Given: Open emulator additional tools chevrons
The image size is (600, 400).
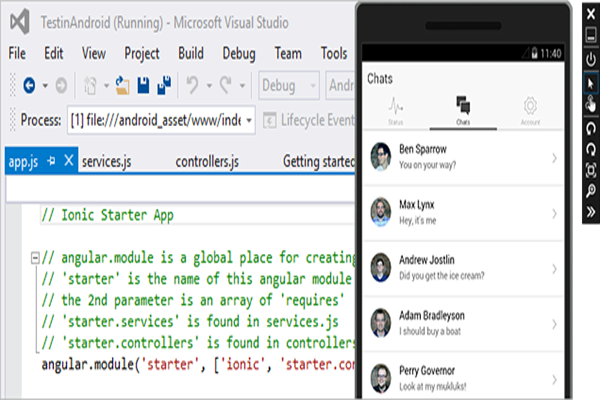Looking at the screenshot, I should coord(591,211).
